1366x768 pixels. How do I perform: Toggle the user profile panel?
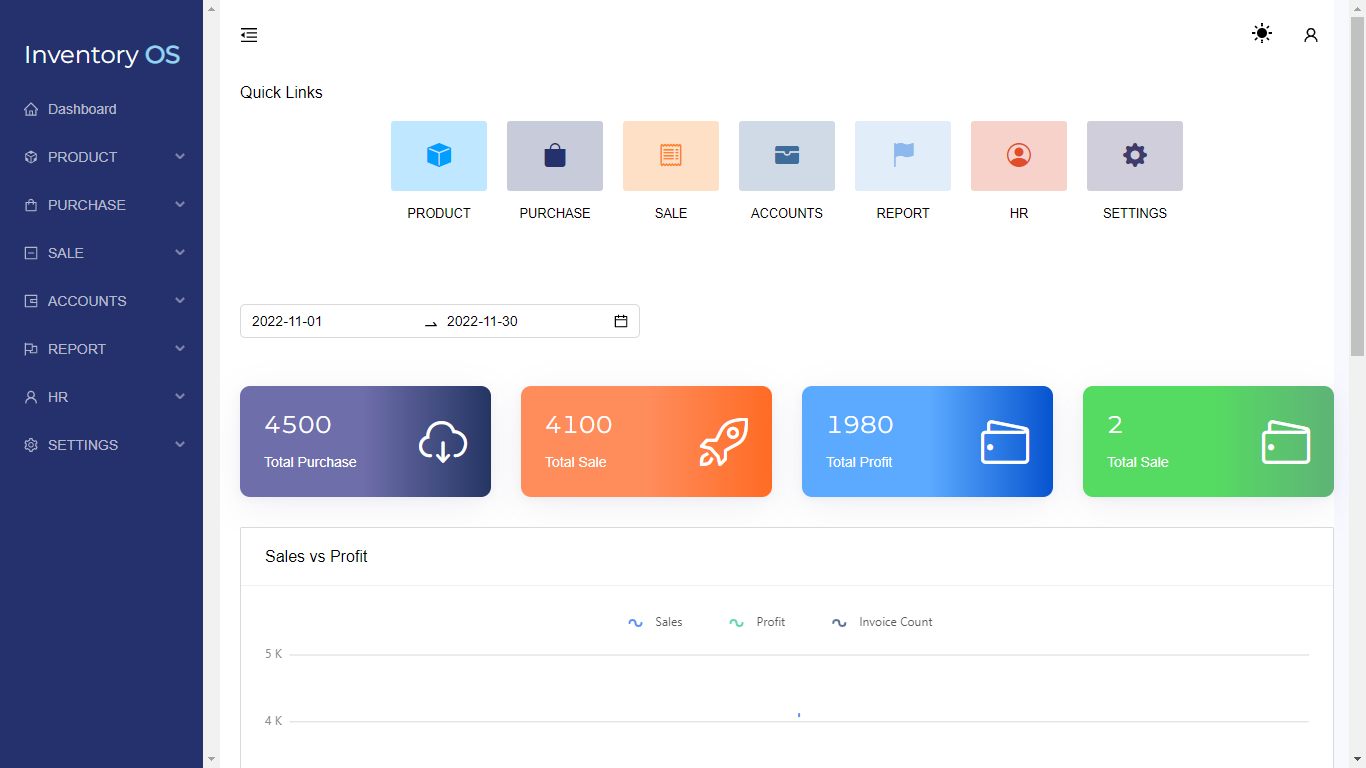point(1310,34)
